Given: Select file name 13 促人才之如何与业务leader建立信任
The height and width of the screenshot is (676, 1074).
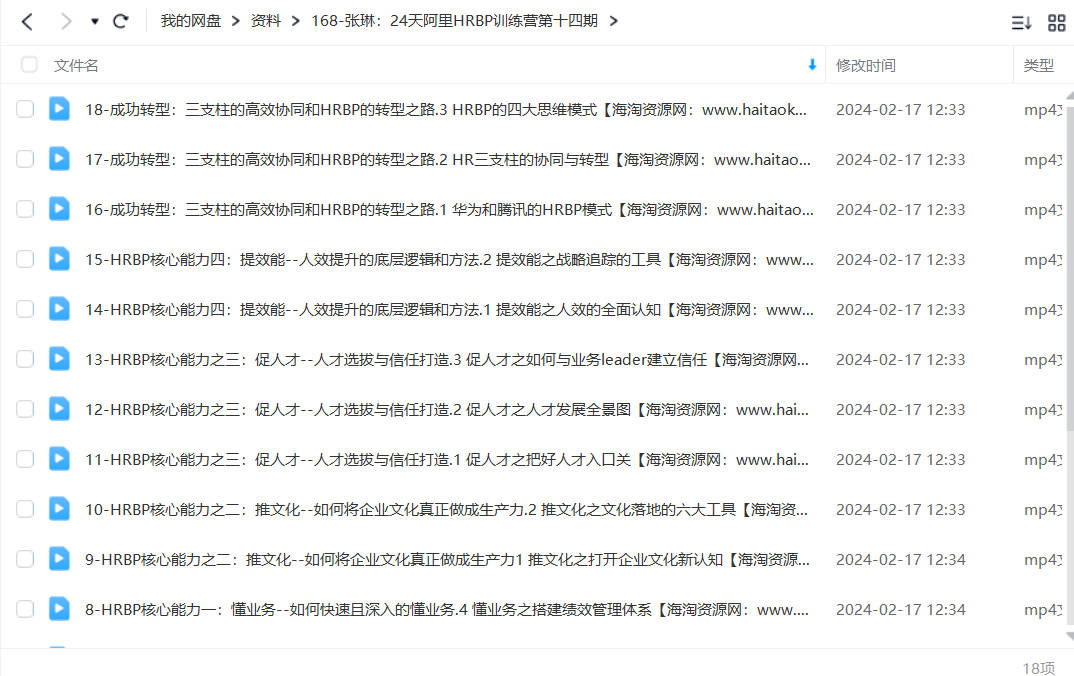Looking at the screenshot, I should (447, 360).
